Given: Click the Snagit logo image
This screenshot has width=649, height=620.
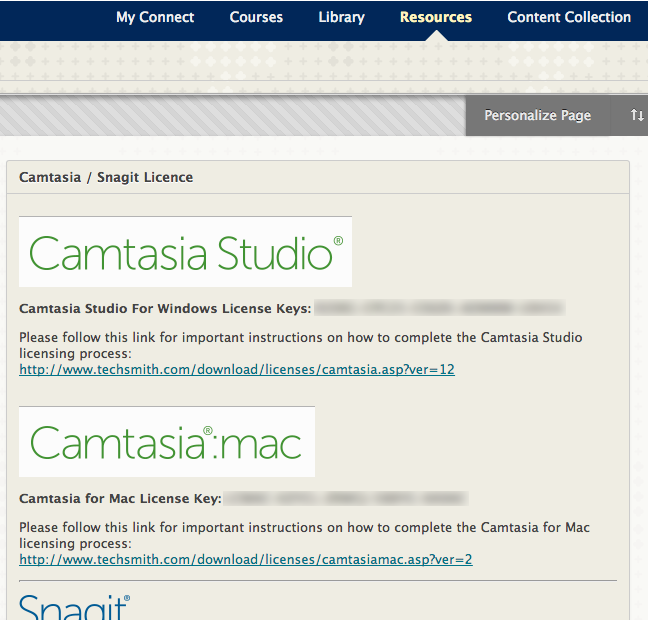Looking at the screenshot, I should pyautogui.click(x=75, y=607).
